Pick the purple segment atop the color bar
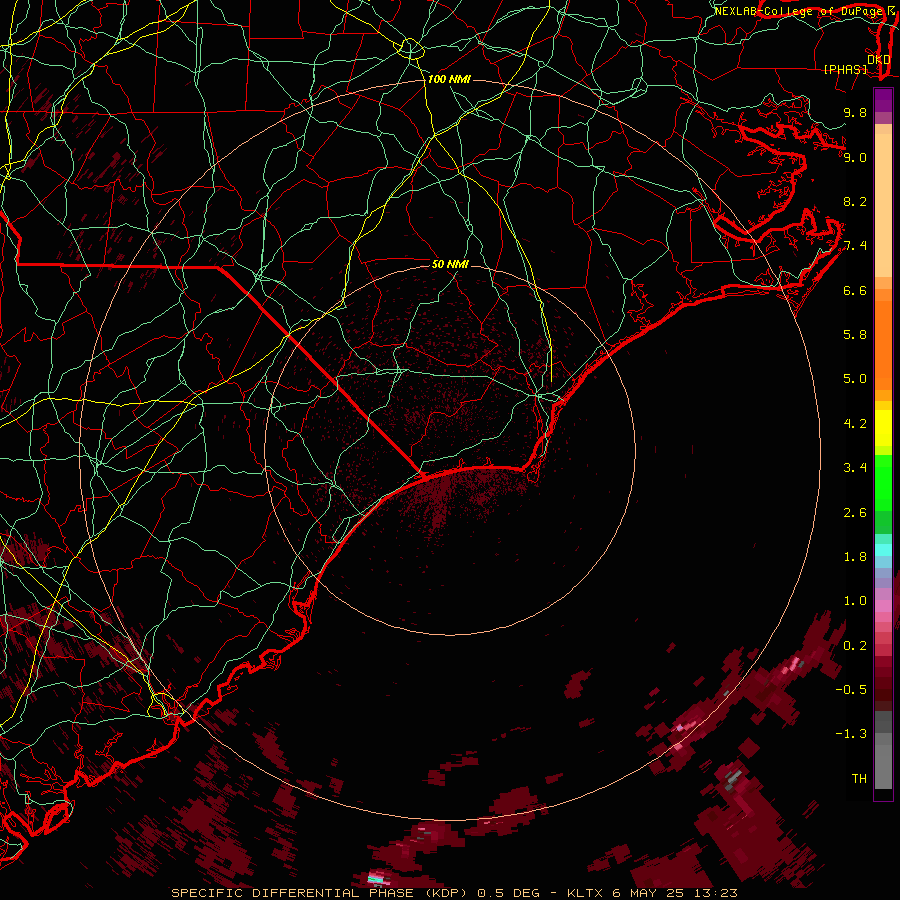Screen dimensions: 900x900 883,100
